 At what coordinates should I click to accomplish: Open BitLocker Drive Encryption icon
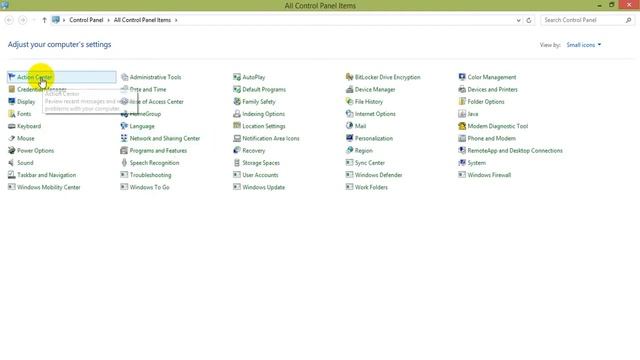pos(349,77)
